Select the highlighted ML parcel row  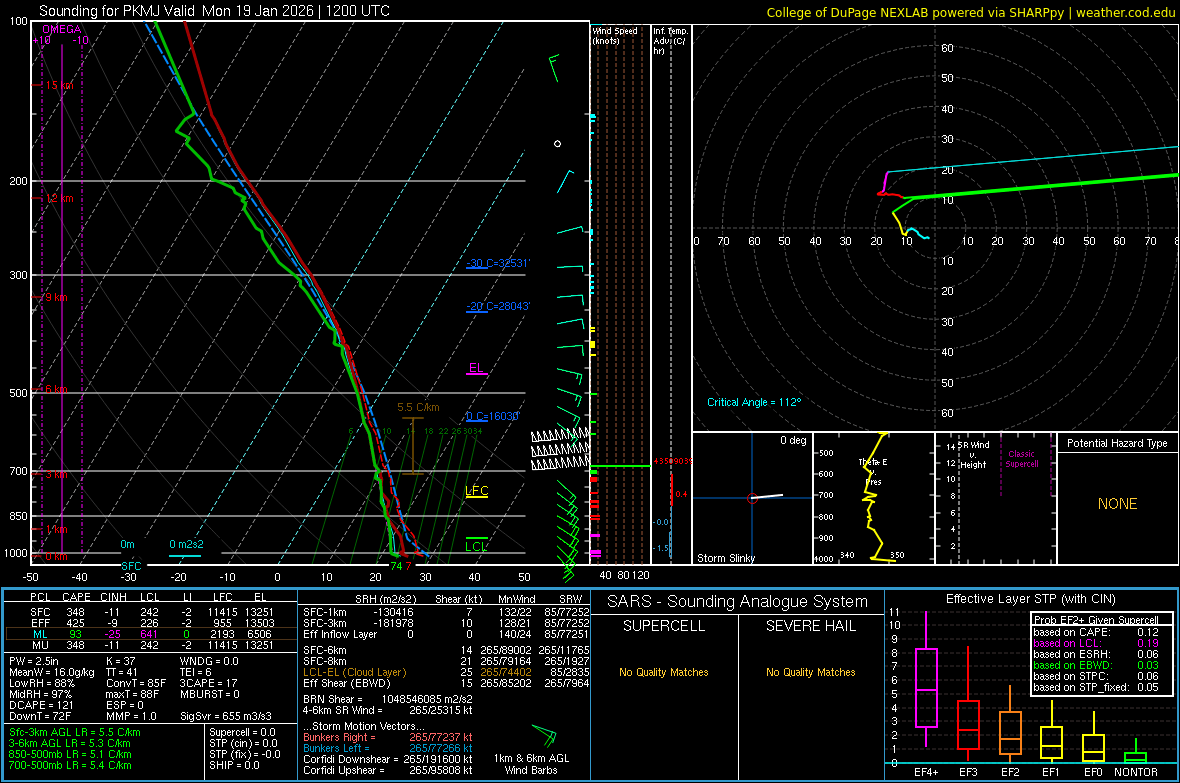pyautogui.click(x=151, y=634)
